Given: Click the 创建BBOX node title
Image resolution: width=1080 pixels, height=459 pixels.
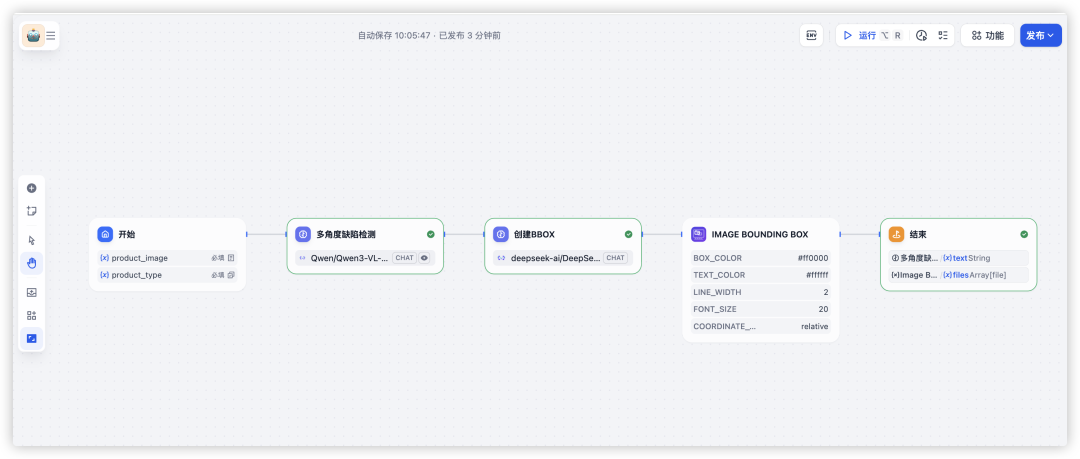Looking at the screenshot, I should pyautogui.click(x=534, y=234).
